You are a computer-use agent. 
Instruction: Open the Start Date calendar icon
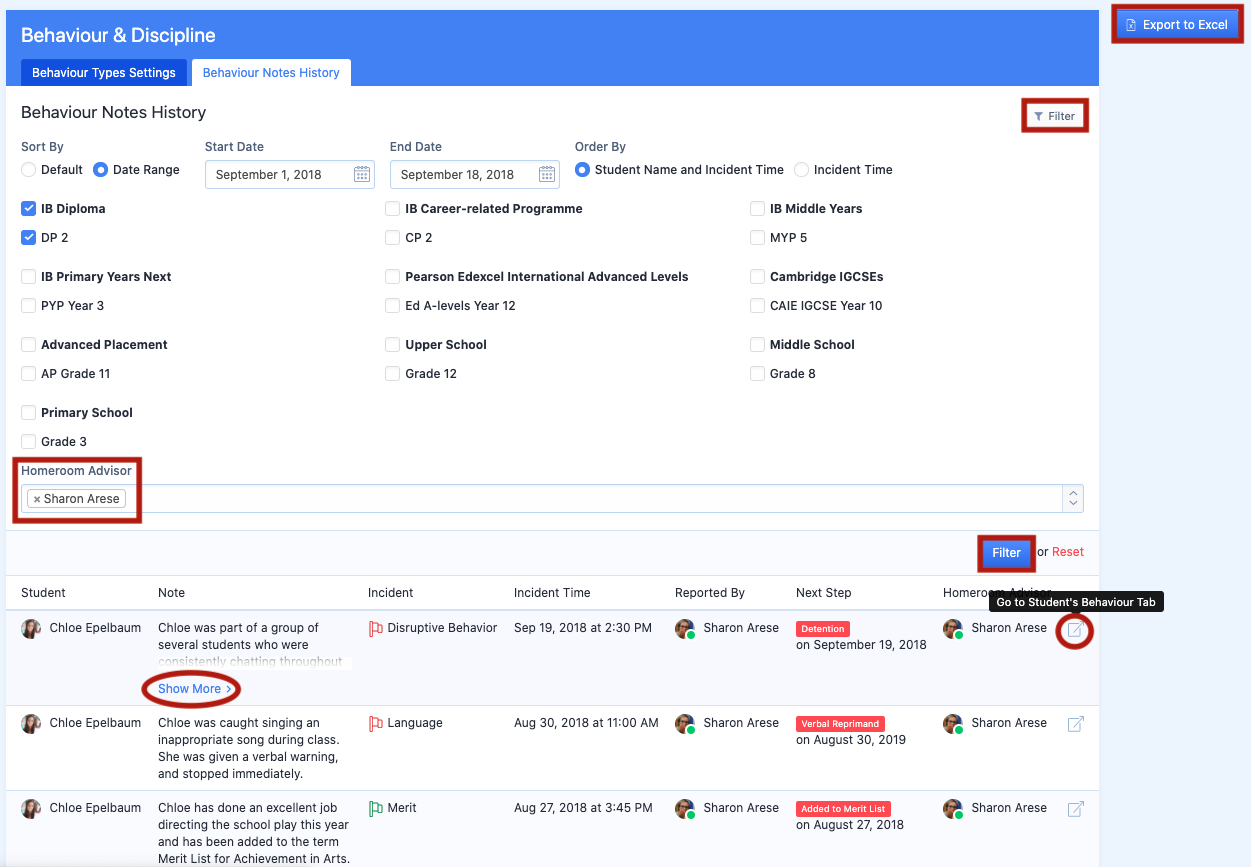362,174
